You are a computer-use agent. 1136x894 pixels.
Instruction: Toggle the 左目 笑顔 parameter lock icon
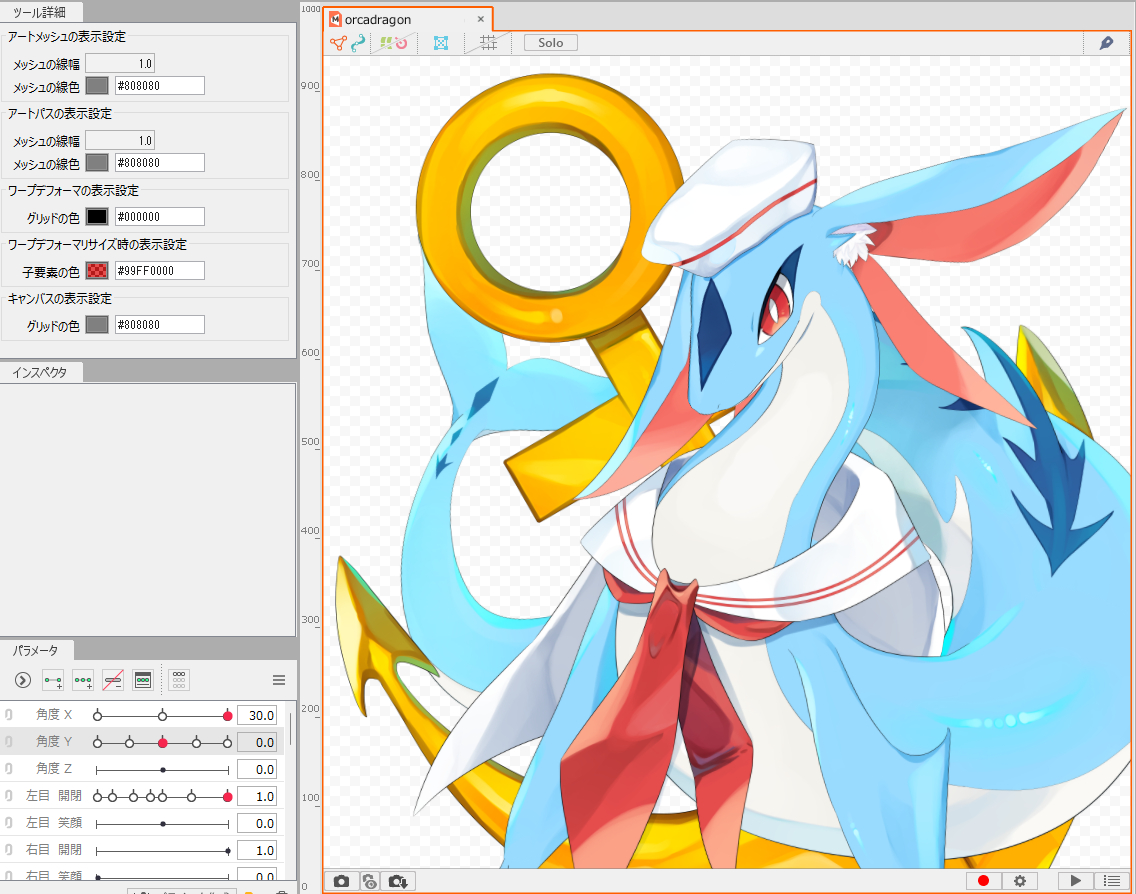coord(9,822)
